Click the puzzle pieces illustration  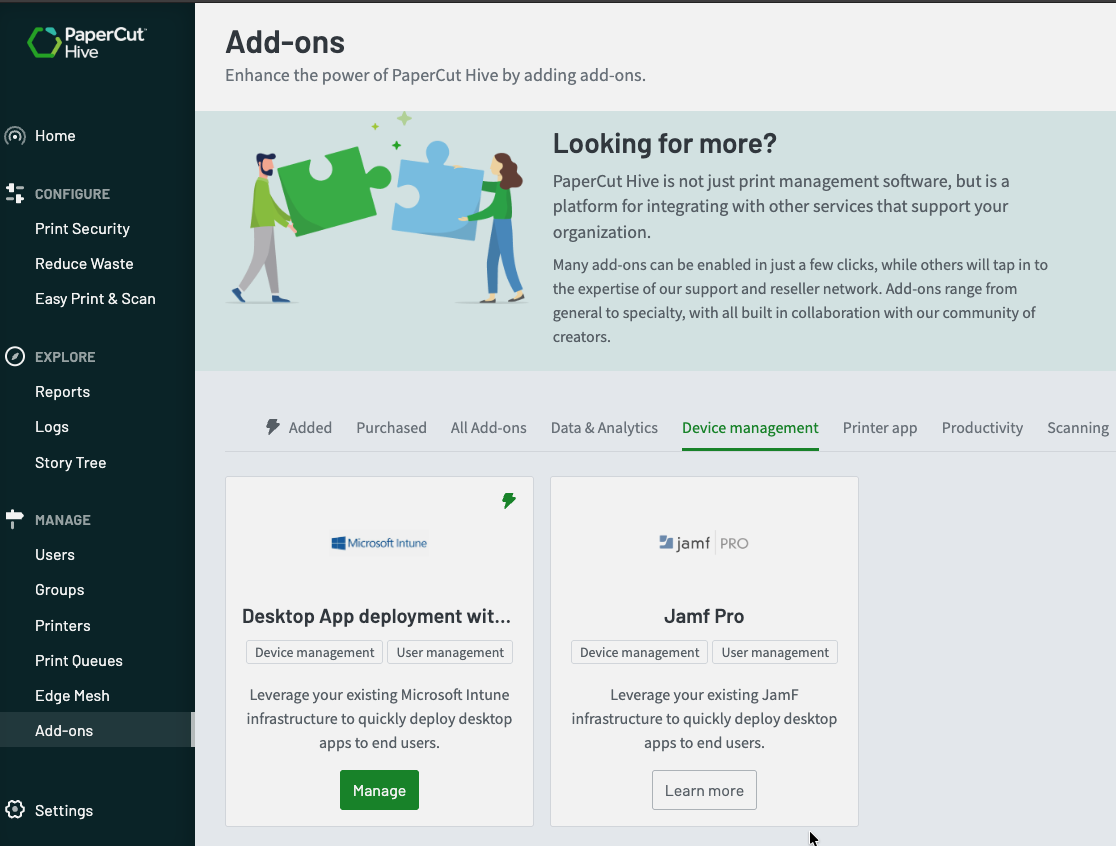coord(379,210)
